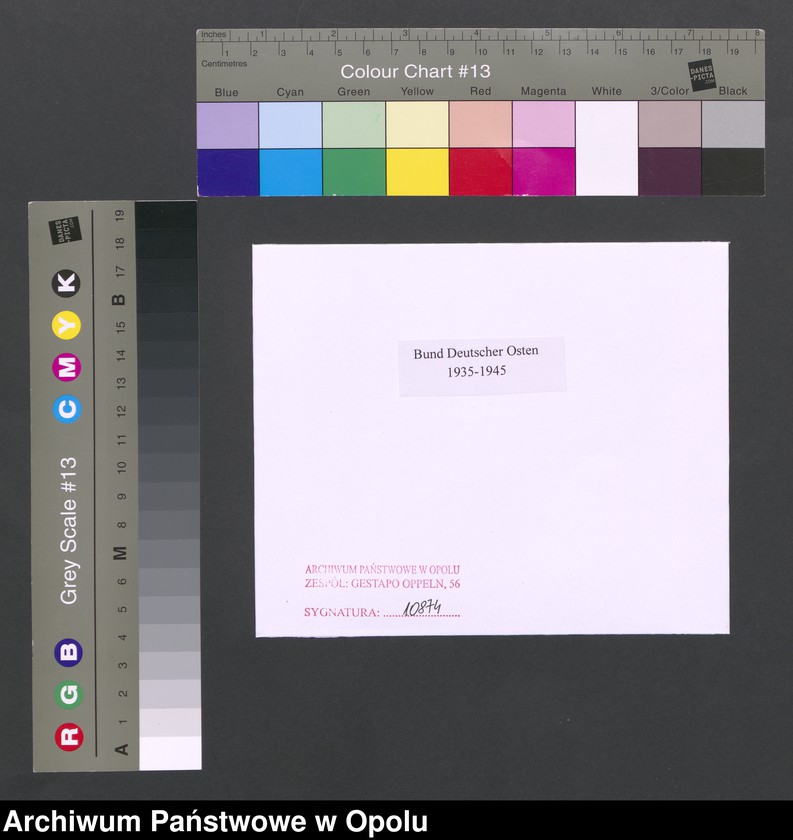Click the black K circle
This screenshot has height=840, width=793.
66,283
